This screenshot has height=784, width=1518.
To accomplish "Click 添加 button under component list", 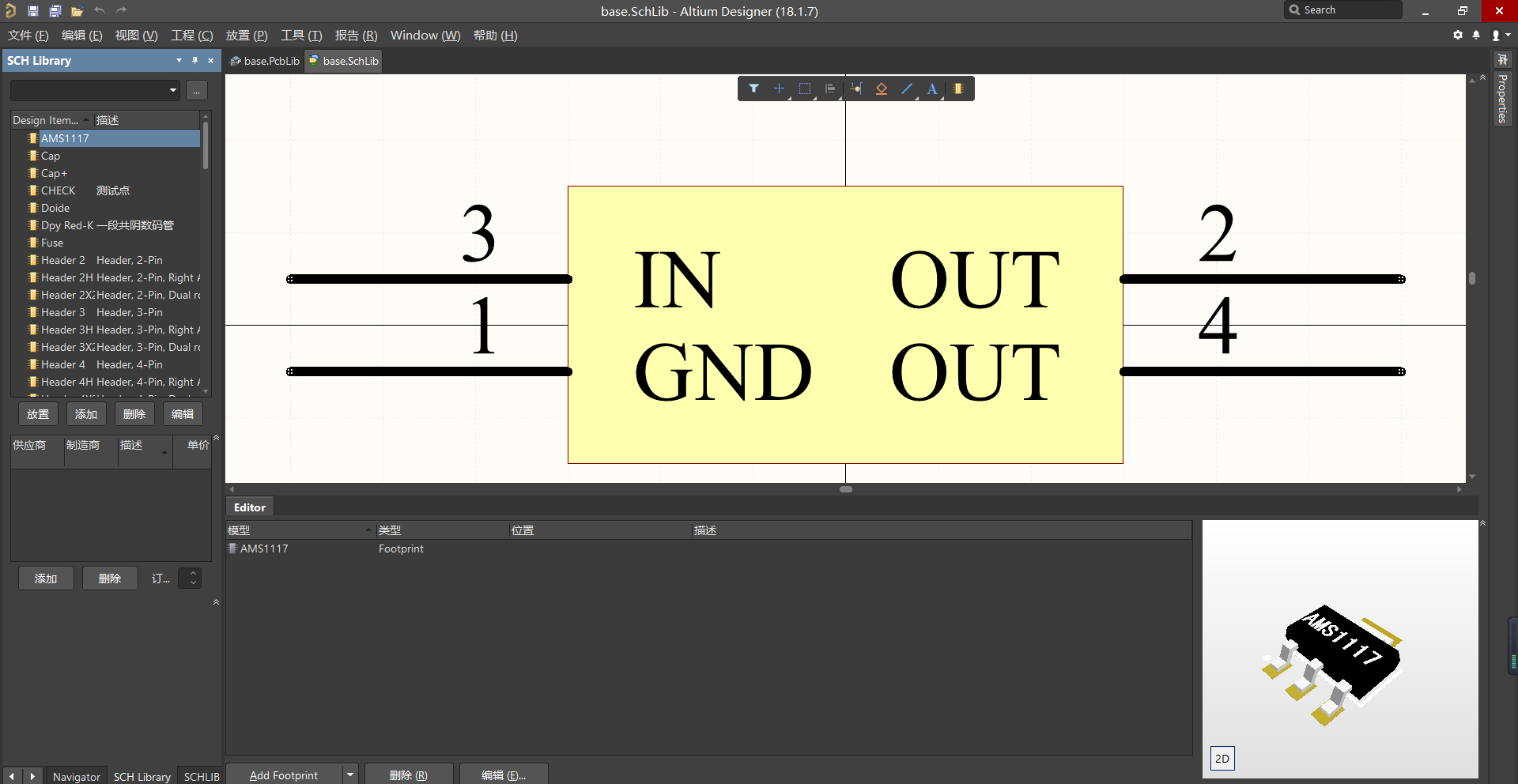I will (86, 414).
